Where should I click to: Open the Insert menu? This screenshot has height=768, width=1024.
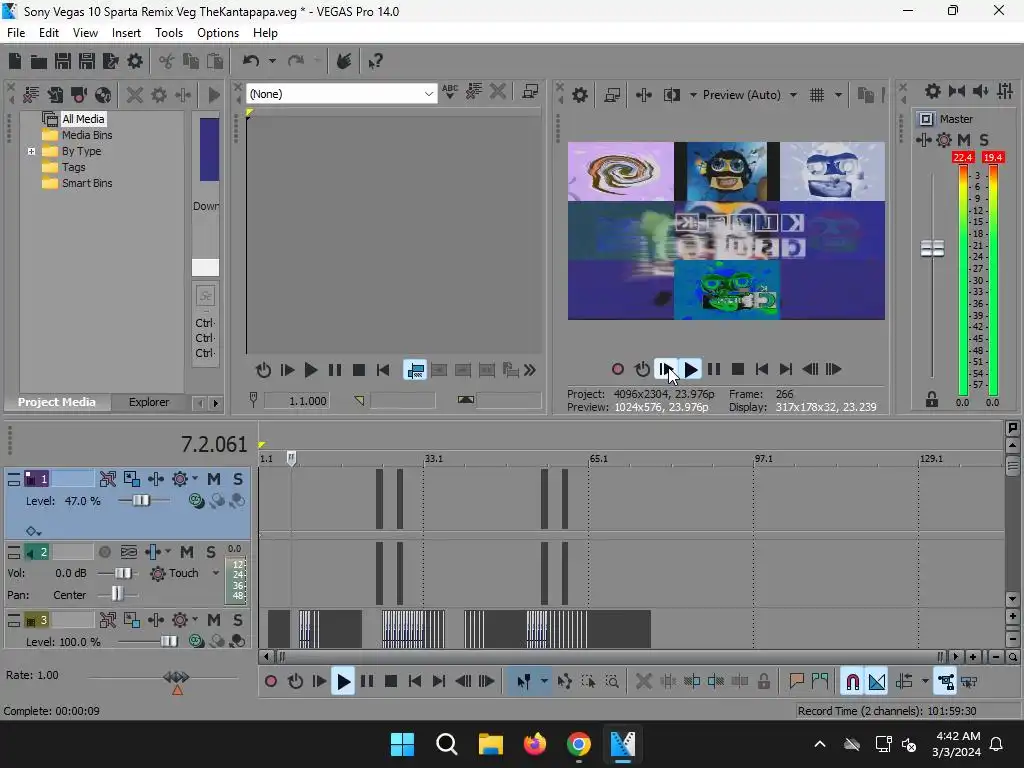[126, 33]
